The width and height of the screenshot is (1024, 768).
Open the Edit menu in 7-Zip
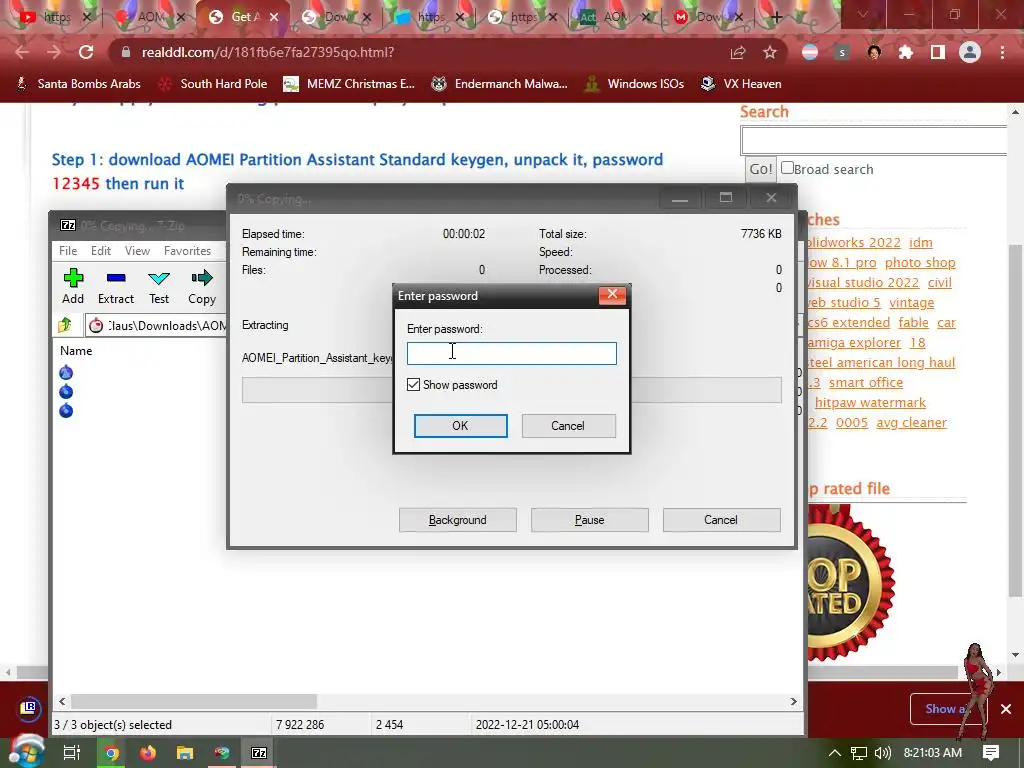point(101,251)
